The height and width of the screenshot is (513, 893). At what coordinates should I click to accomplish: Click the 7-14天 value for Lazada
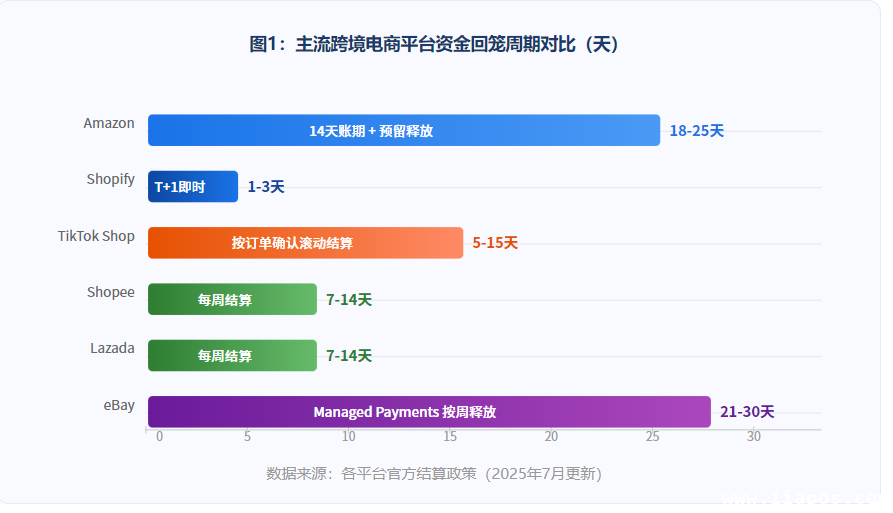(349, 356)
